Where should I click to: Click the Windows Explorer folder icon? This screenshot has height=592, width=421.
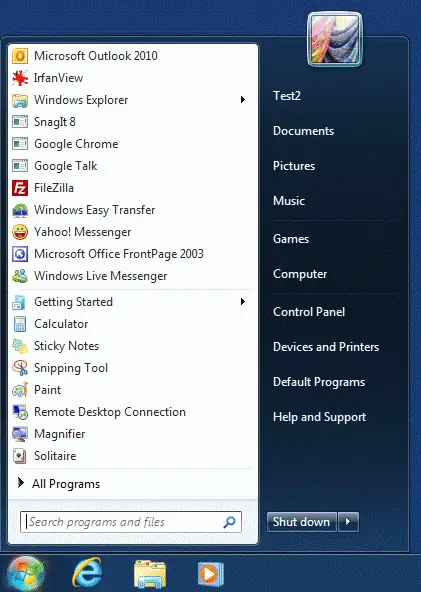20,100
